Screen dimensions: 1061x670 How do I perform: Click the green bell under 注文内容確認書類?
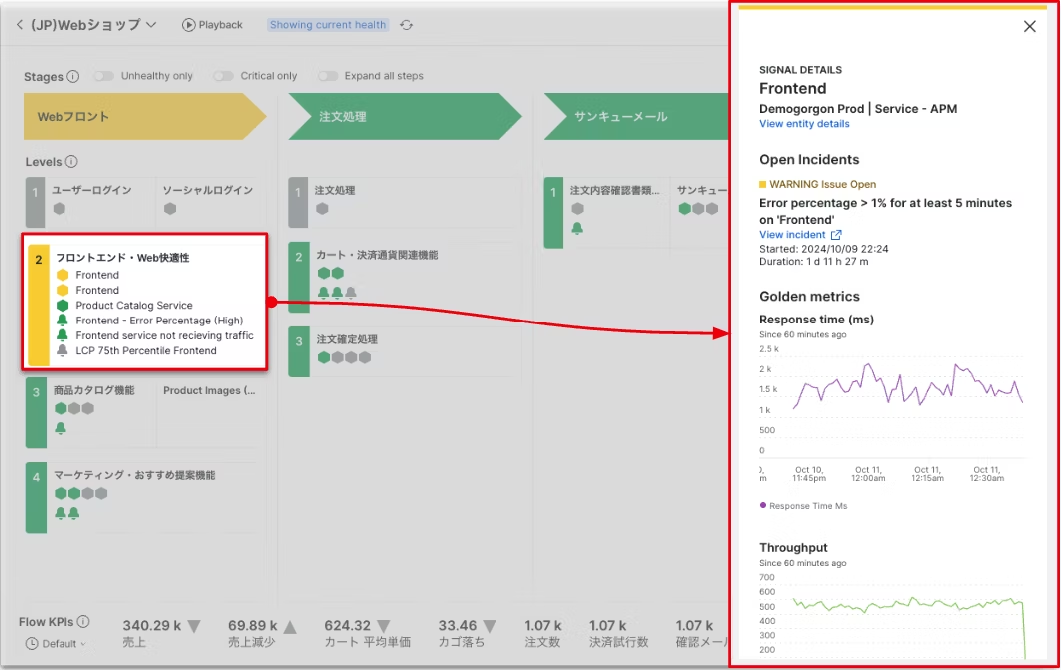coord(577,229)
